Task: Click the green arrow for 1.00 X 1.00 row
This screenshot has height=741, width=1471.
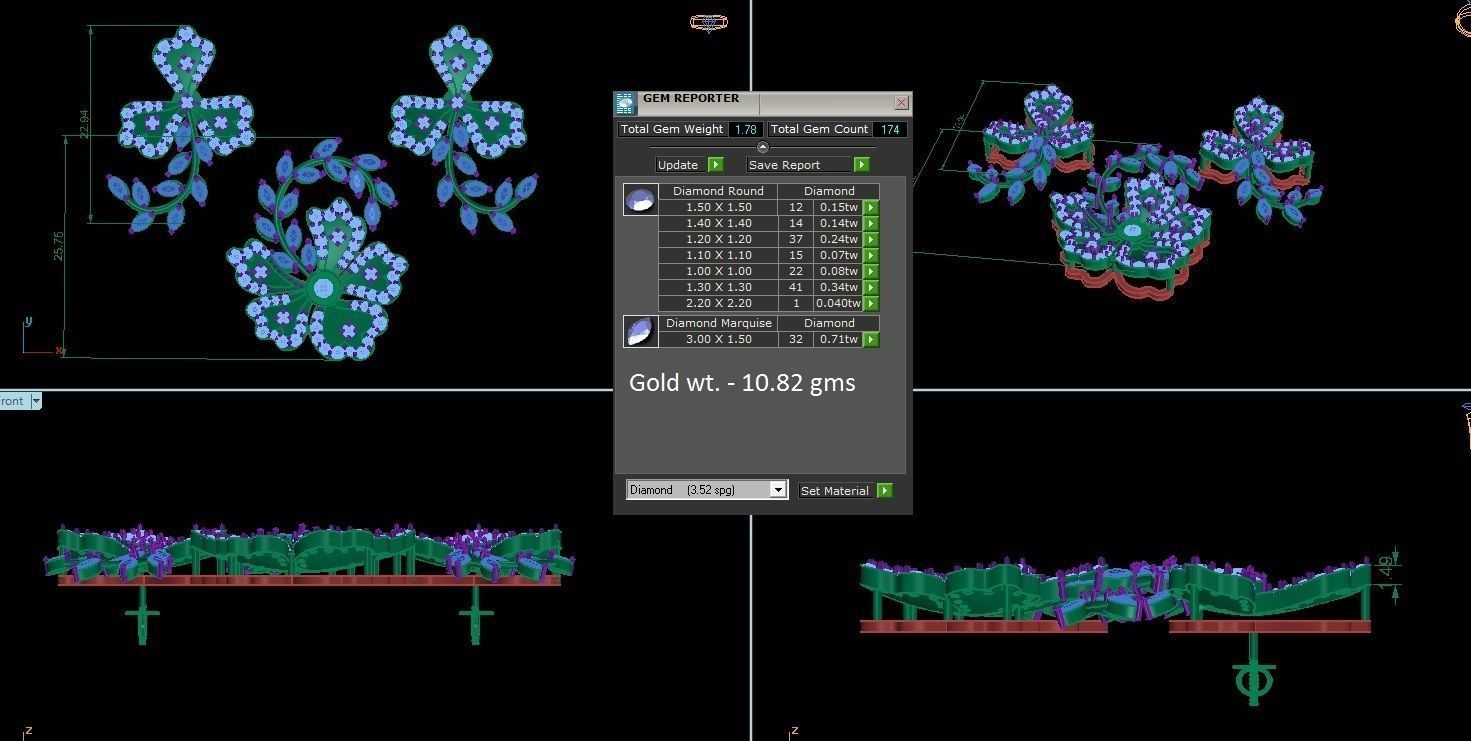Action: (871, 272)
